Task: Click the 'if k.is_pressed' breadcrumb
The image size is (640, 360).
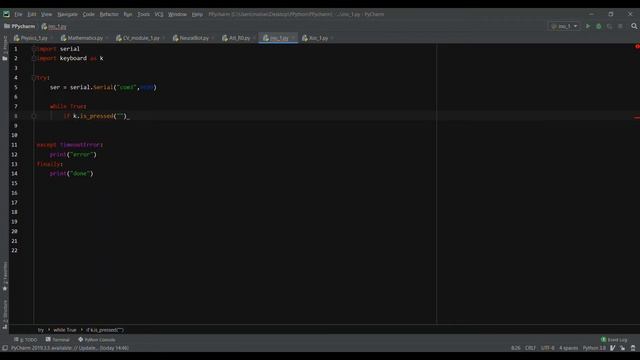Action: point(105,330)
